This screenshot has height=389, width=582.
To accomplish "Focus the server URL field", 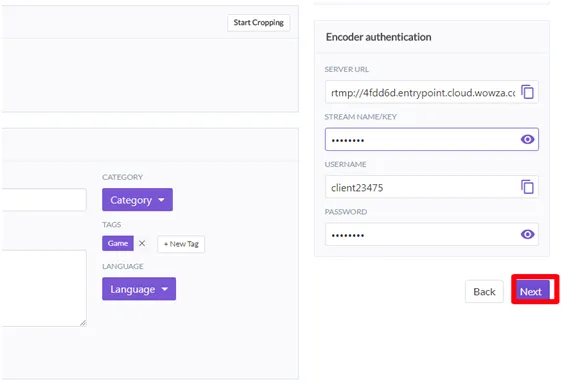I will [x=422, y=92].
